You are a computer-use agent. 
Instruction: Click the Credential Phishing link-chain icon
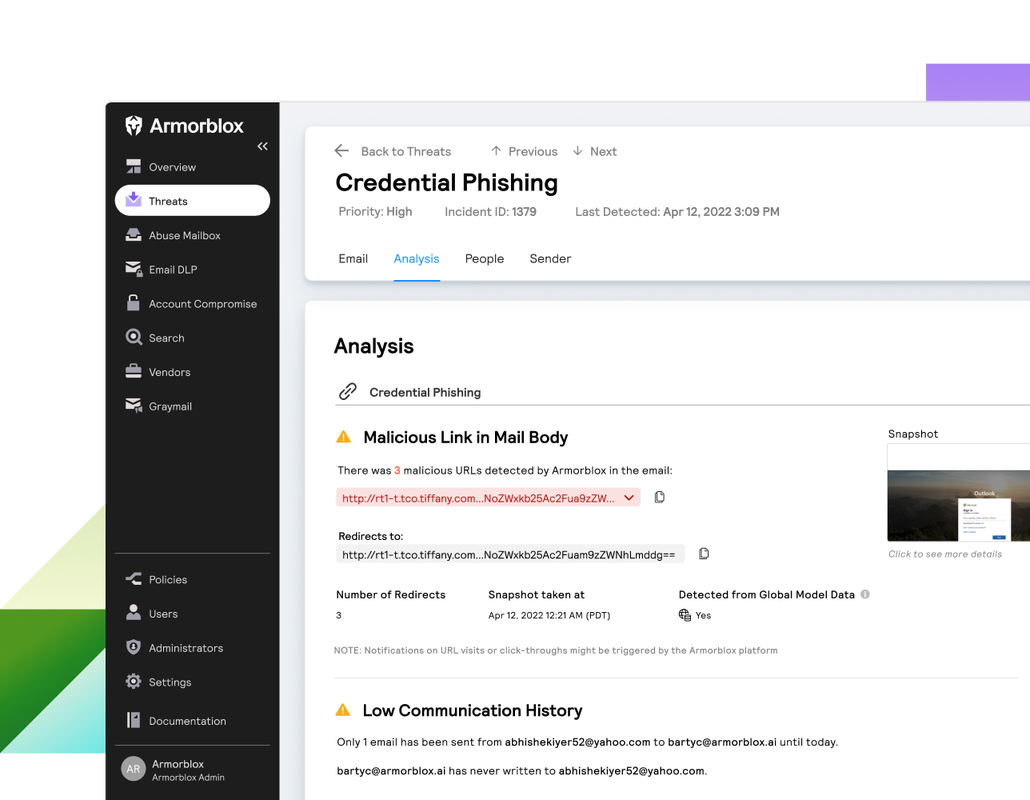[347, 391]
